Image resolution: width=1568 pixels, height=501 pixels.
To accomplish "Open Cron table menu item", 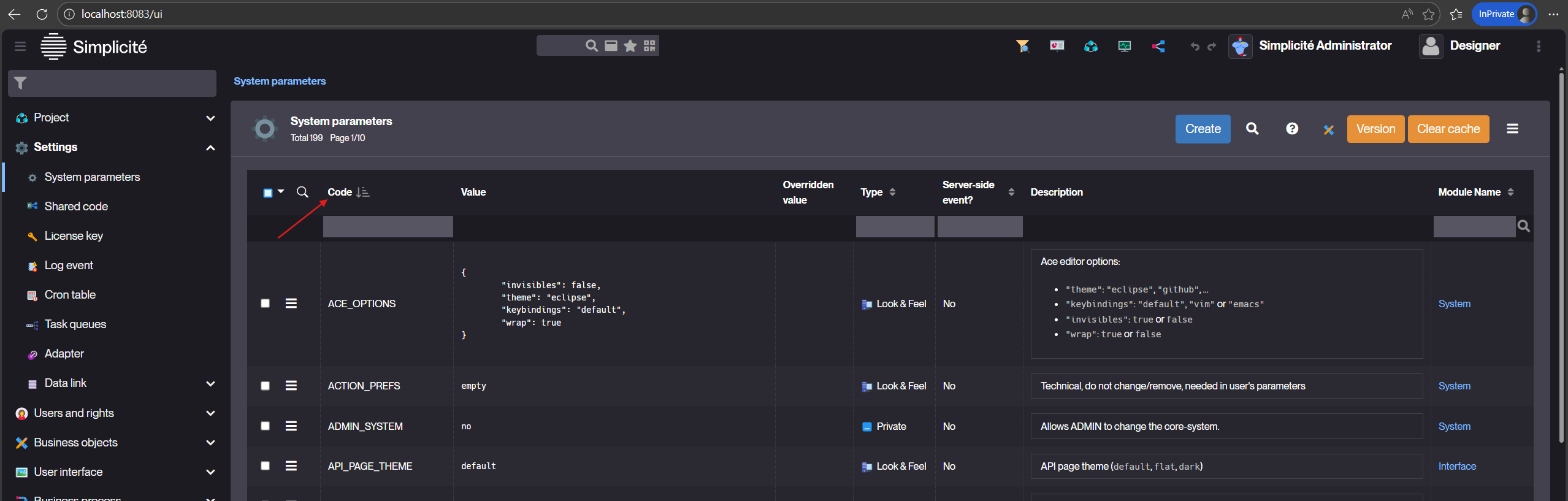I will click(x=70, y=295).
